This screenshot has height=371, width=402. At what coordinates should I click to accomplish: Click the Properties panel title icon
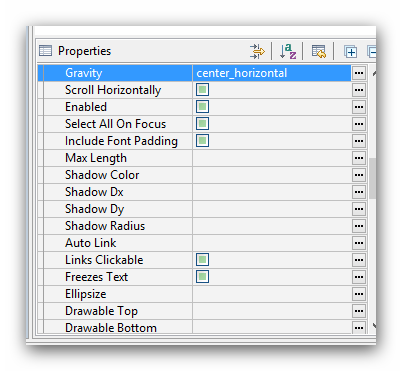(x=45, y=51)
